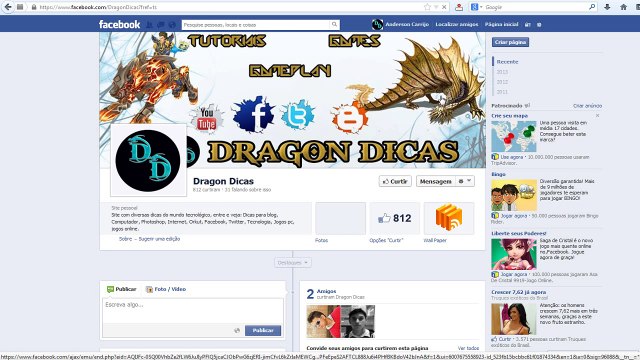Click Ver todos link

click(468, 348)
